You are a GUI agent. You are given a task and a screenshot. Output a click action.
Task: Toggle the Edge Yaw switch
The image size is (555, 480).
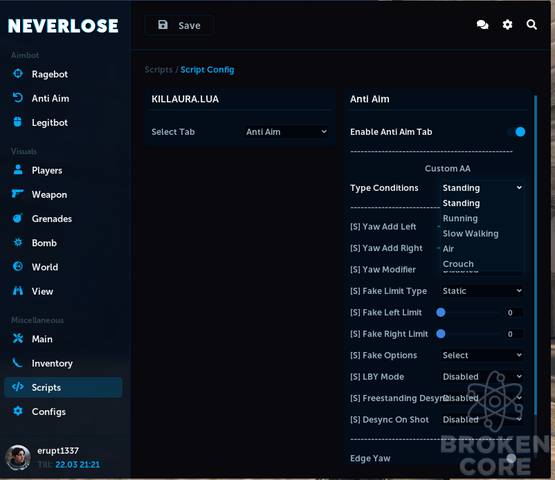click(x=516, y=458)
